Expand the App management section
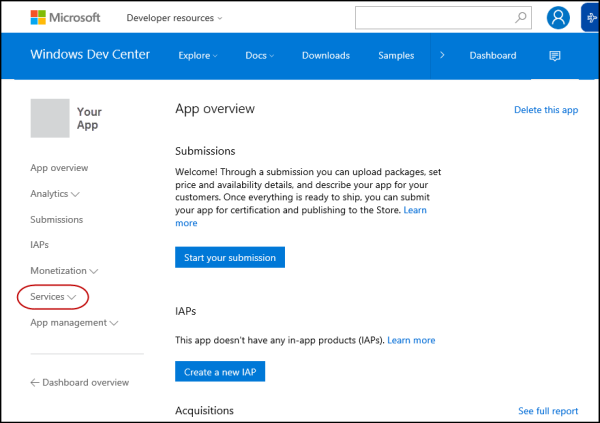600x423 pixels. coord(75,323)
